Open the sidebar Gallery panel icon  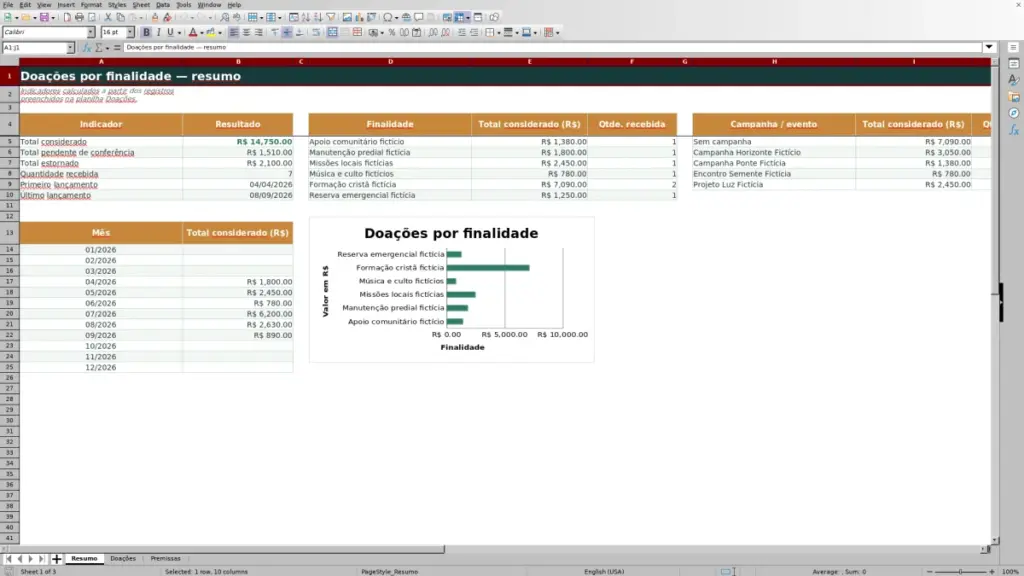coord(1014,97)
